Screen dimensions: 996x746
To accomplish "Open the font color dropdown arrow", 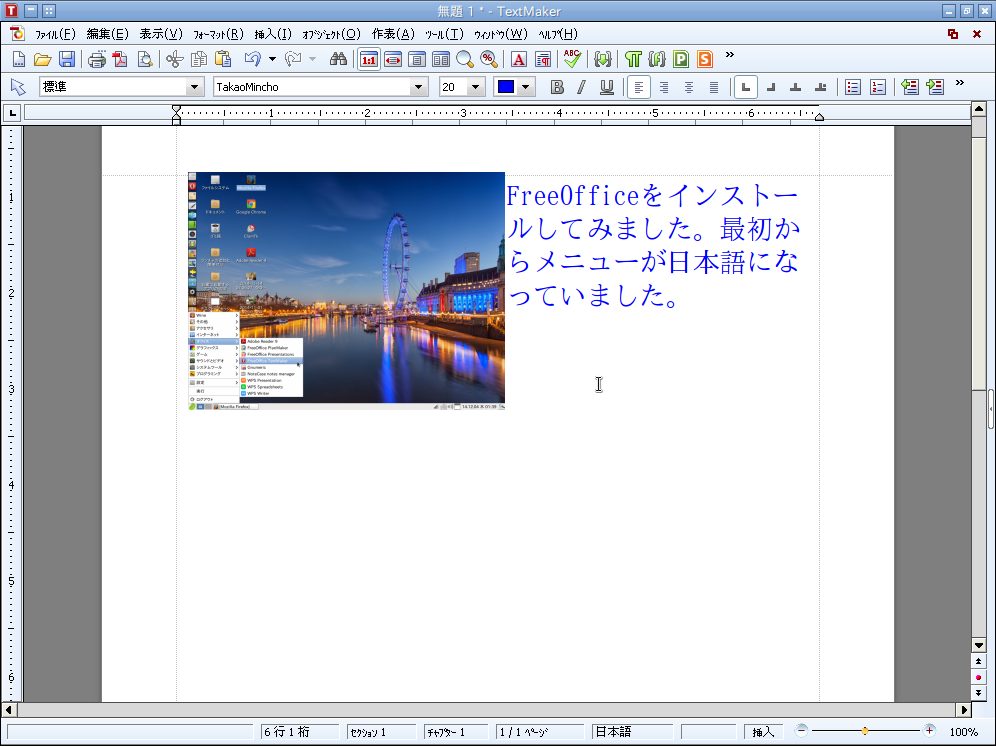I will click(525, 87).
